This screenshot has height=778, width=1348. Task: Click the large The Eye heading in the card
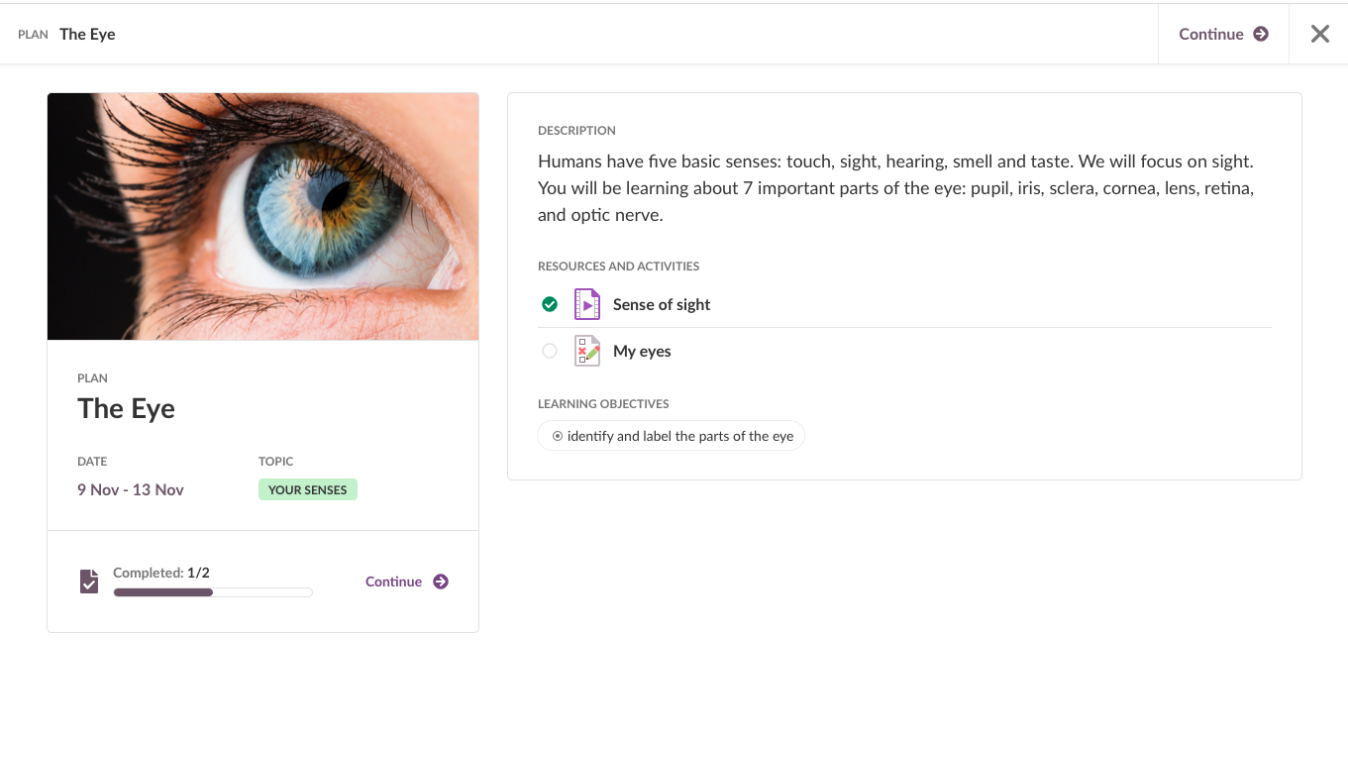pos(126,408)
